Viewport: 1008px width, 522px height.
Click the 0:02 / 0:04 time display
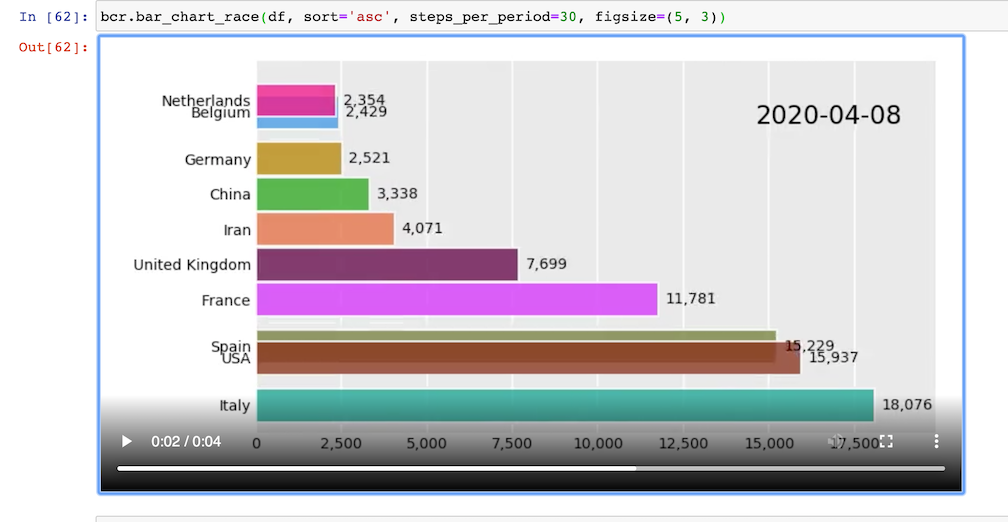point(186,441)
